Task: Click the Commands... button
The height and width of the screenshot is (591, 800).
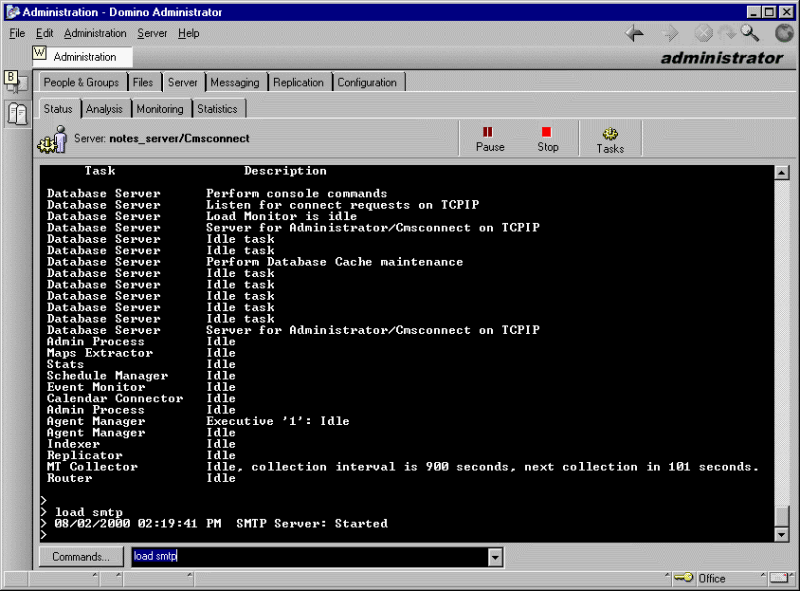Action: tap(81, 556)
